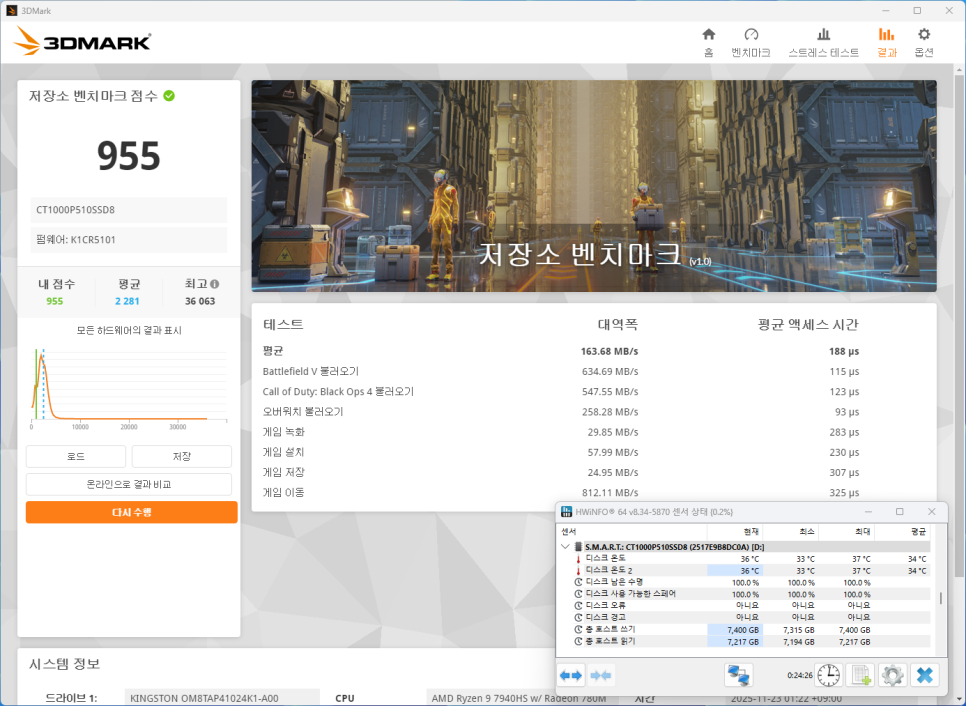Open HWiNFO sensor settings gear
The height and width of the screenshot is (706, 966).
click(x=892, y=675)
